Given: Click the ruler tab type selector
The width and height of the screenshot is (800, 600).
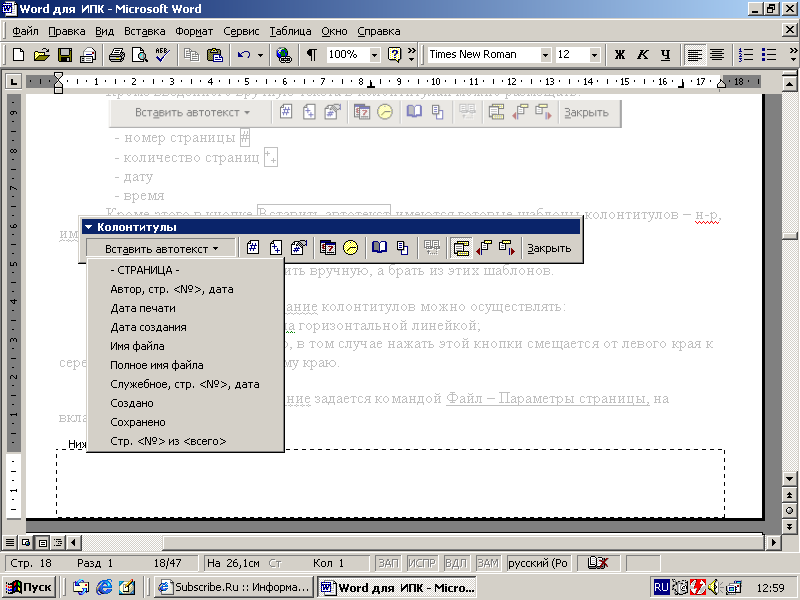Looking at the screenshot, I should tap(13, 82).
